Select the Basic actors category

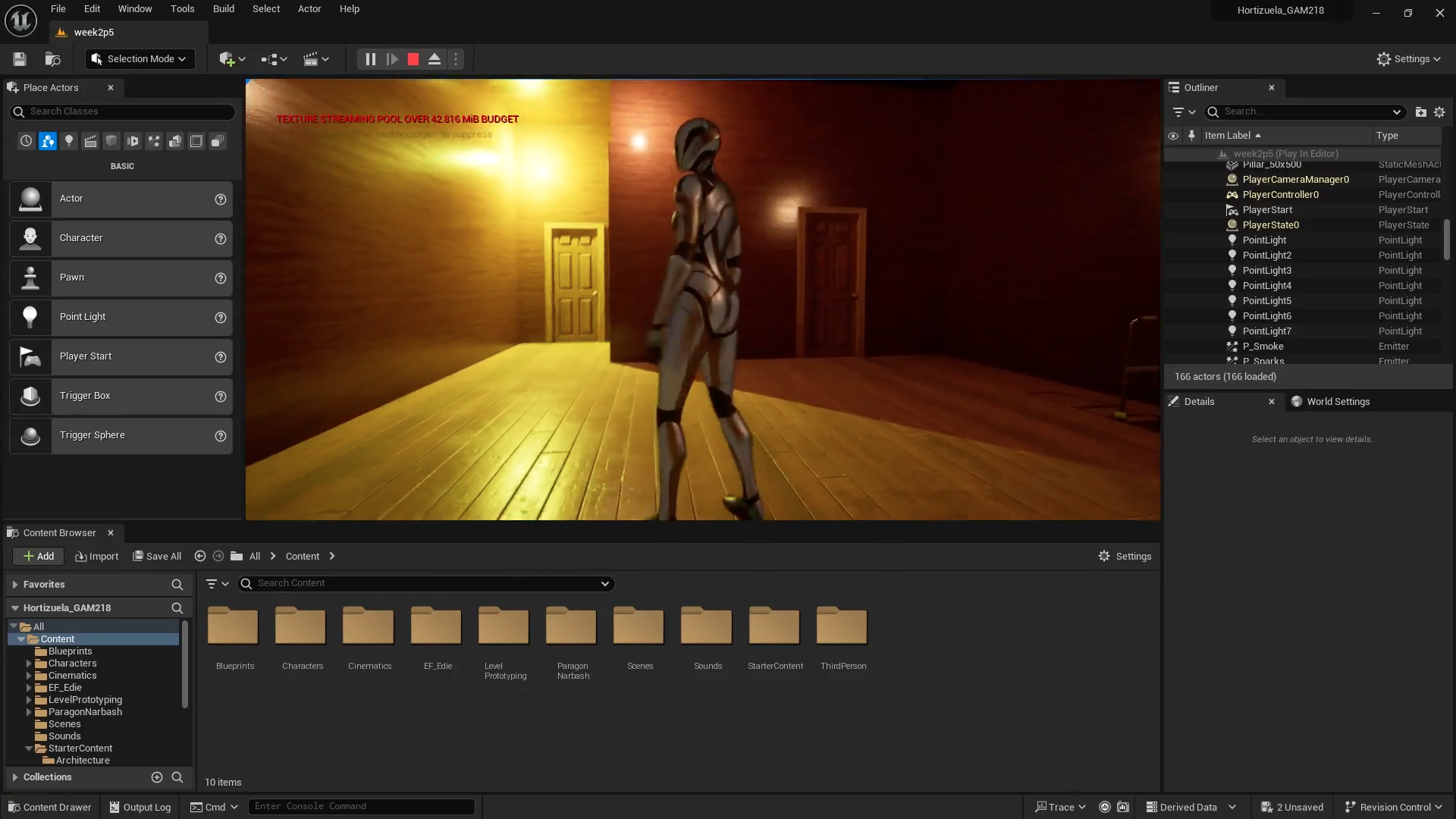[48, 141]
